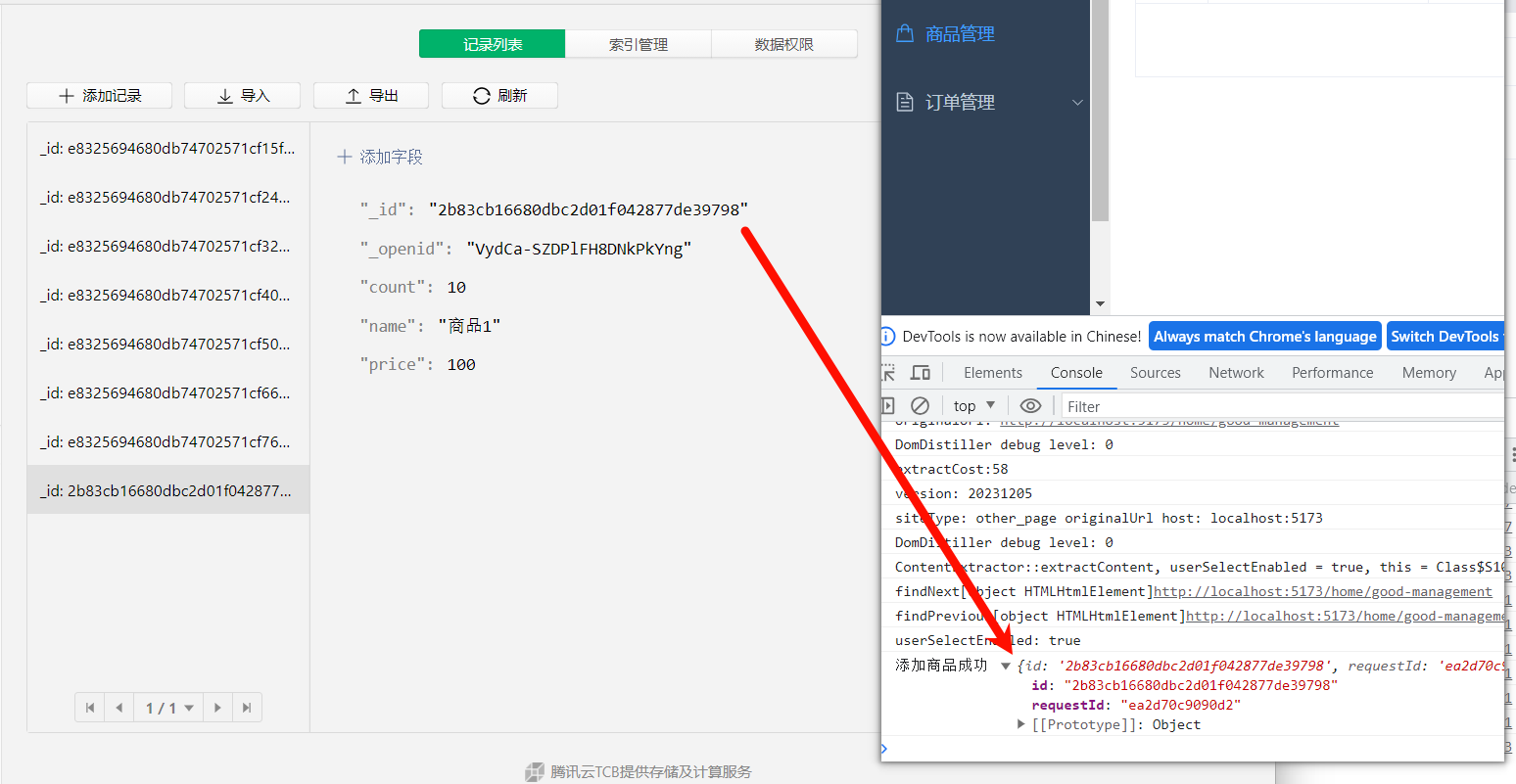
Task: Click the "name" field value "商品1"
Action: pos(469,326)
